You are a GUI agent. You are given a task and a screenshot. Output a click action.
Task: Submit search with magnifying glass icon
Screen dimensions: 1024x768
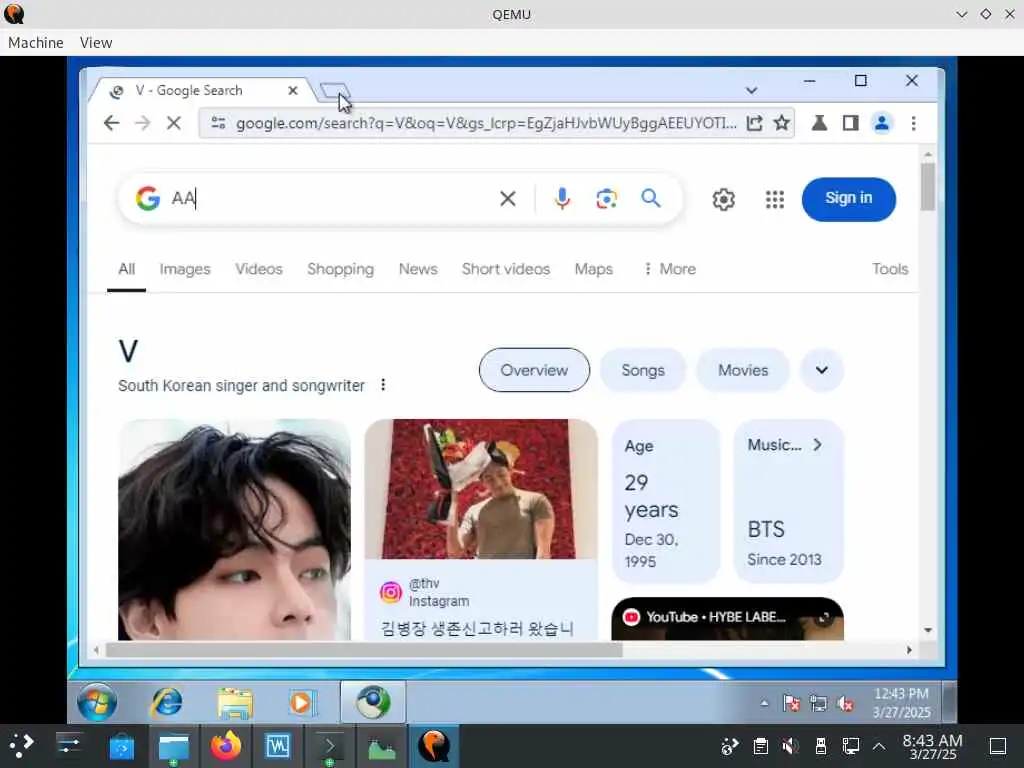coord(650,198)
